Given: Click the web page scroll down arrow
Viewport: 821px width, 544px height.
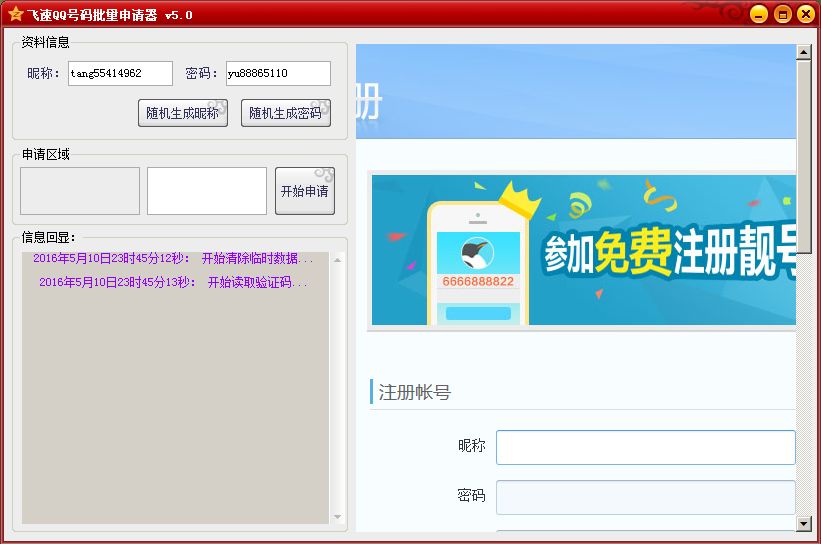Looking at the screenshot, I should [x=804, y=524].
